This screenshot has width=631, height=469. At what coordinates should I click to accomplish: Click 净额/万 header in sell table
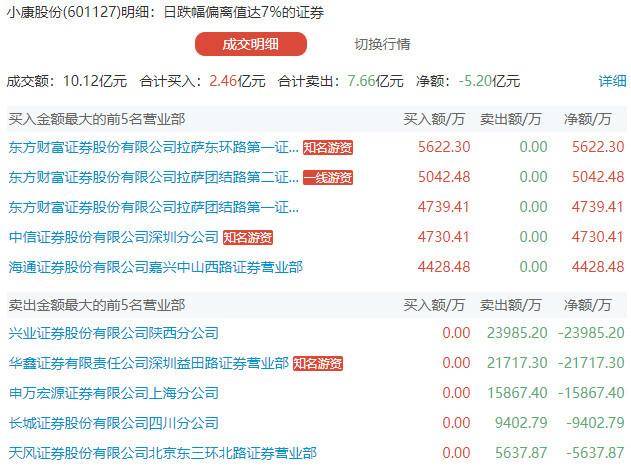pos(587,305)
